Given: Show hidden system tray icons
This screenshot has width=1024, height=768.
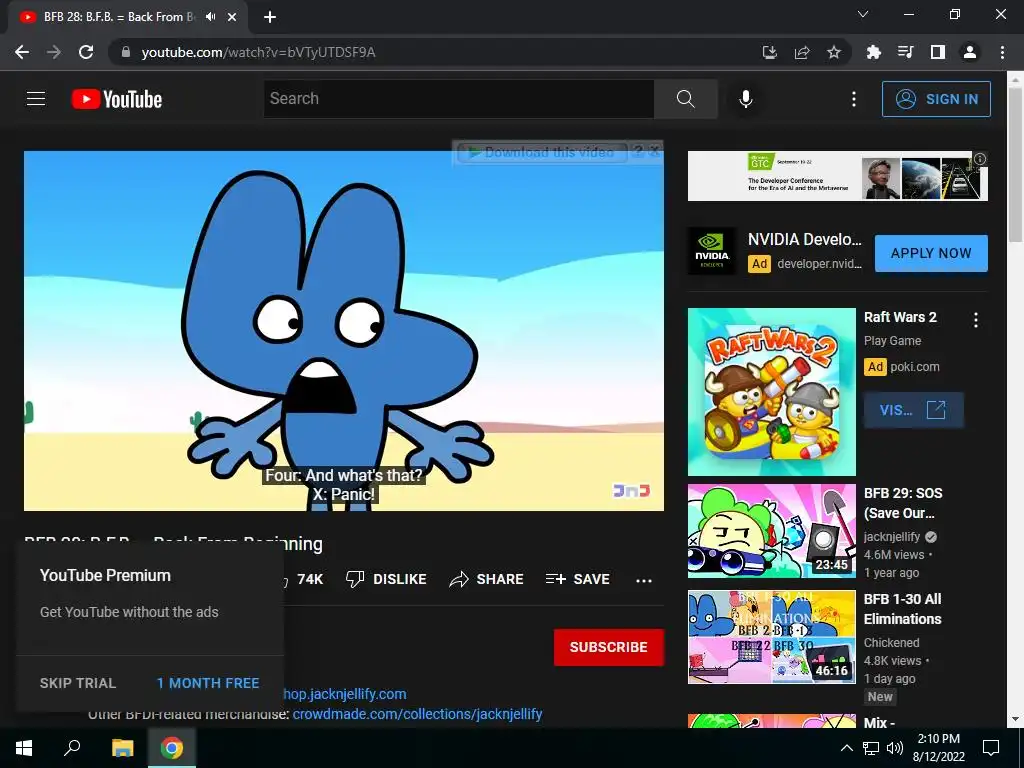Looking at the screenshot, I should pyautogui.click(x=846, y=748).
